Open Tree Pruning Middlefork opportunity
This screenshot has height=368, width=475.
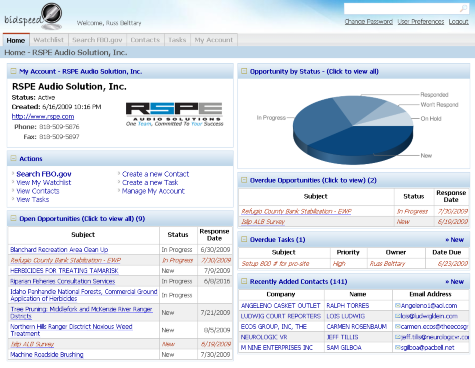(82, 313)
